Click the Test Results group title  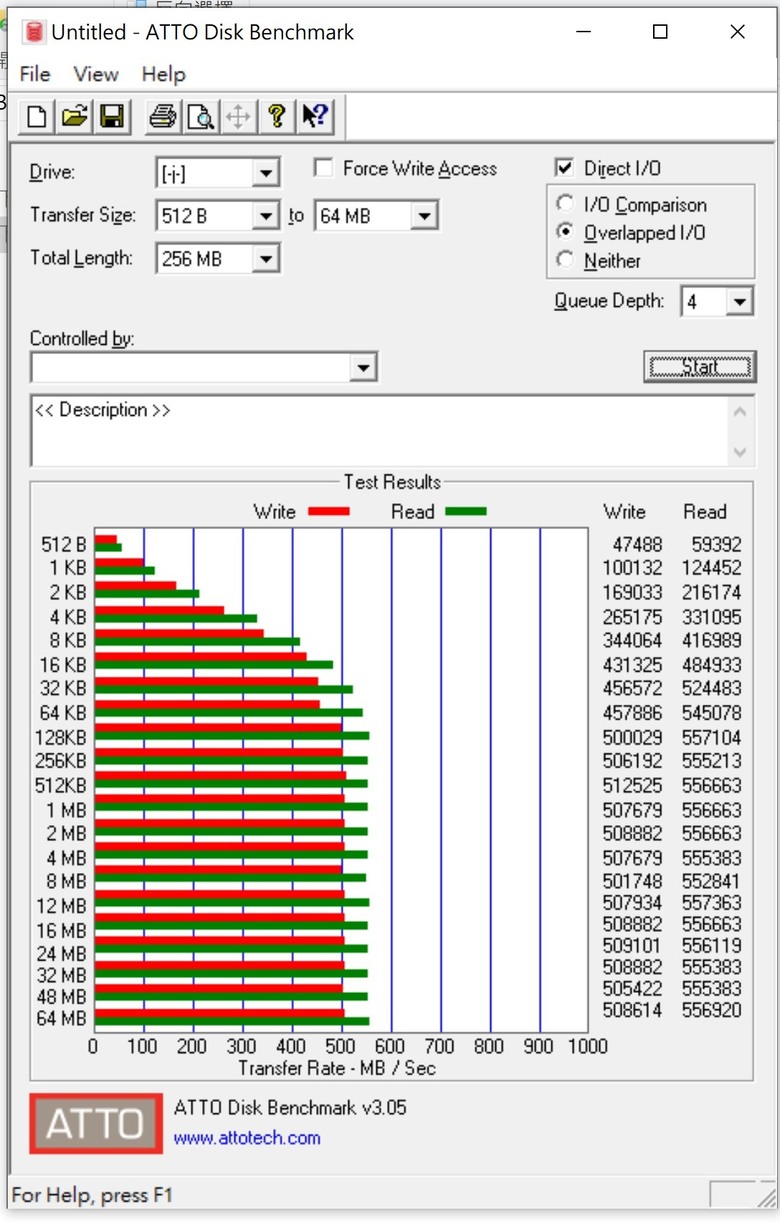pos(392,482)
